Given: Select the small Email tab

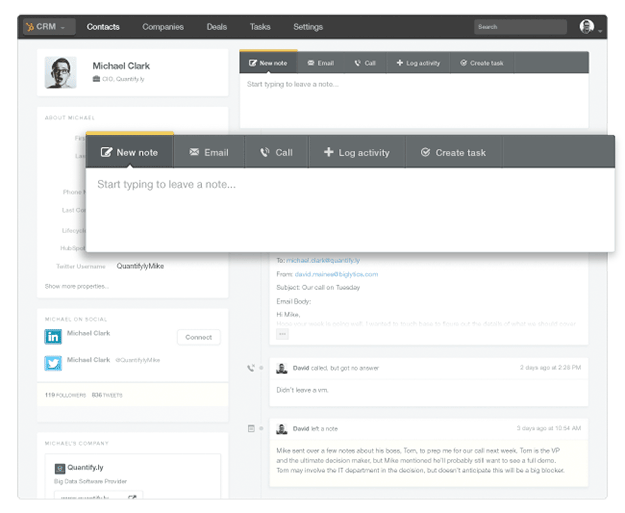Looking at the screenshot, I should click(321, 63).
